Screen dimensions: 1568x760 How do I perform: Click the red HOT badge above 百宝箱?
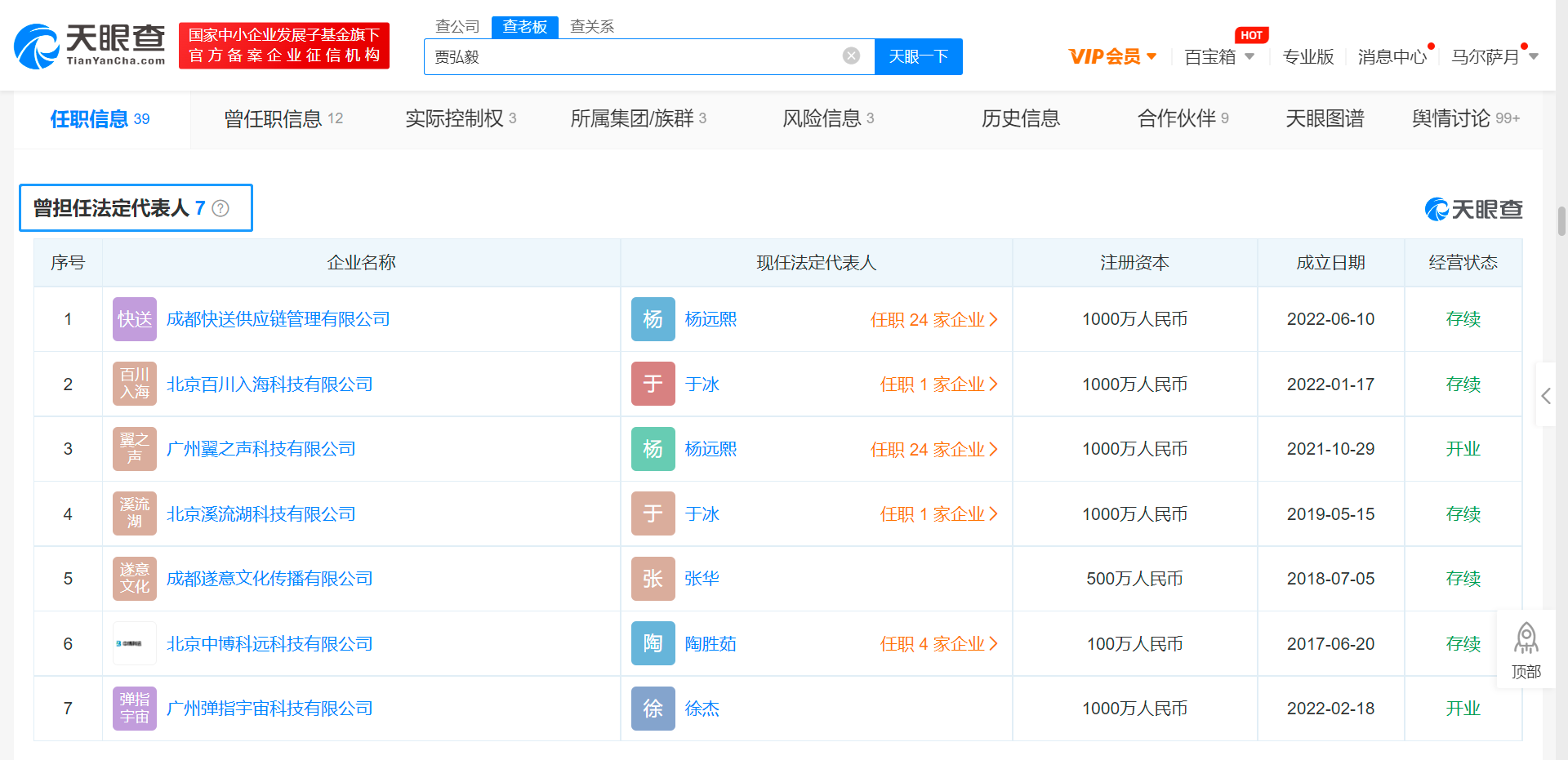1251,35
